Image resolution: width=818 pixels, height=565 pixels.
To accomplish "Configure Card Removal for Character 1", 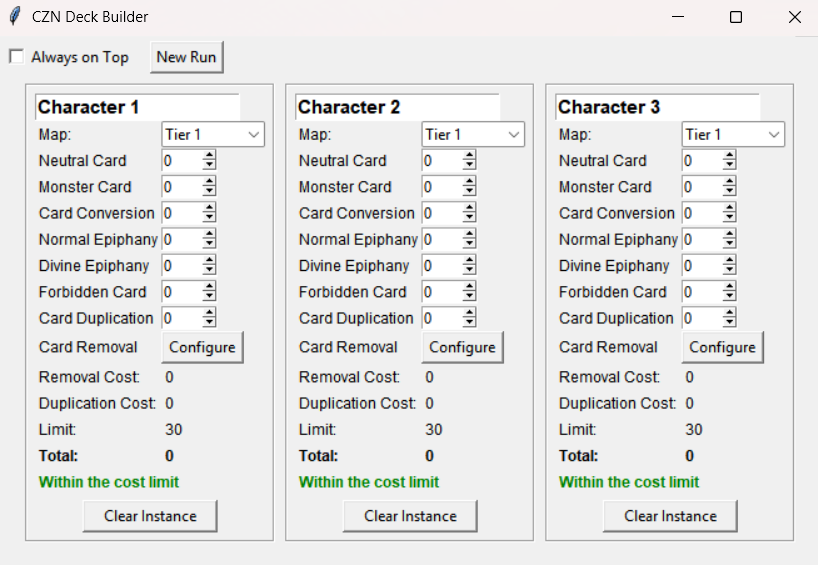I will point(202,347).
